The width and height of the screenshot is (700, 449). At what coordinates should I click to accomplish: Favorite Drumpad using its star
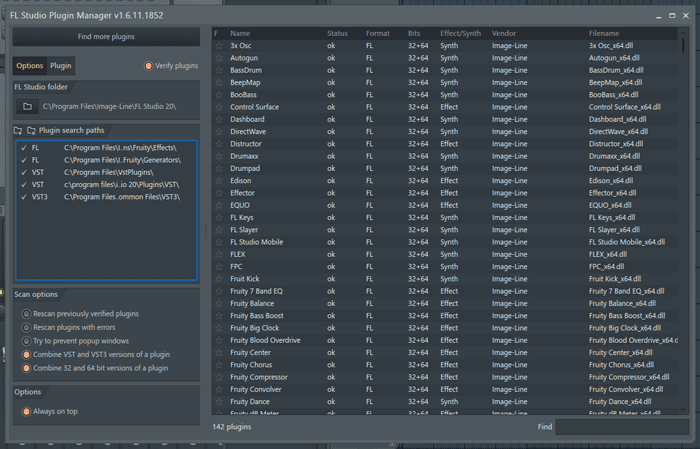[219, 168]
